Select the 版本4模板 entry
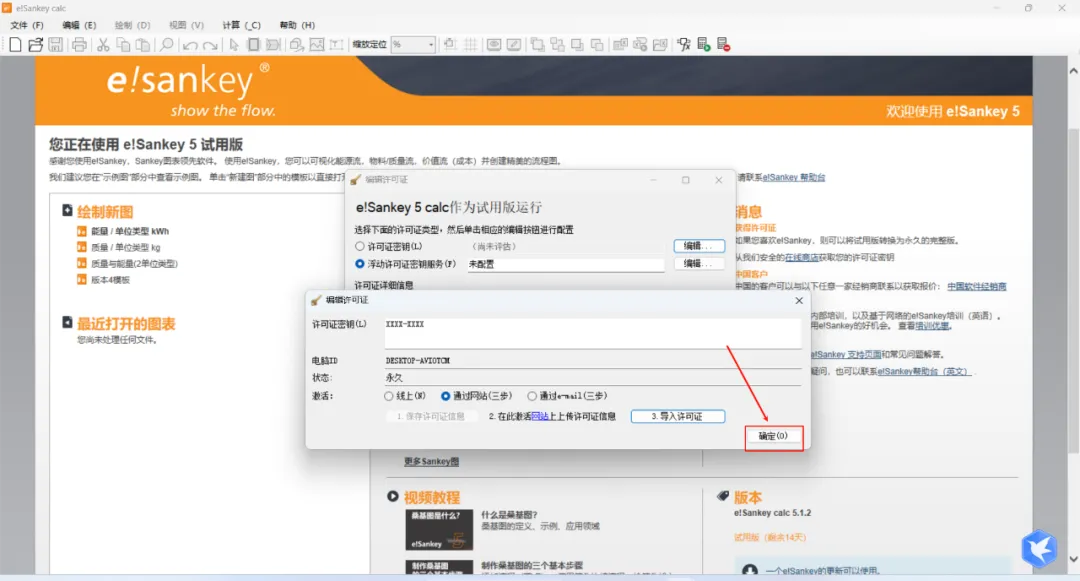Viewport: 1080px width, 581px height. [110, 279]
